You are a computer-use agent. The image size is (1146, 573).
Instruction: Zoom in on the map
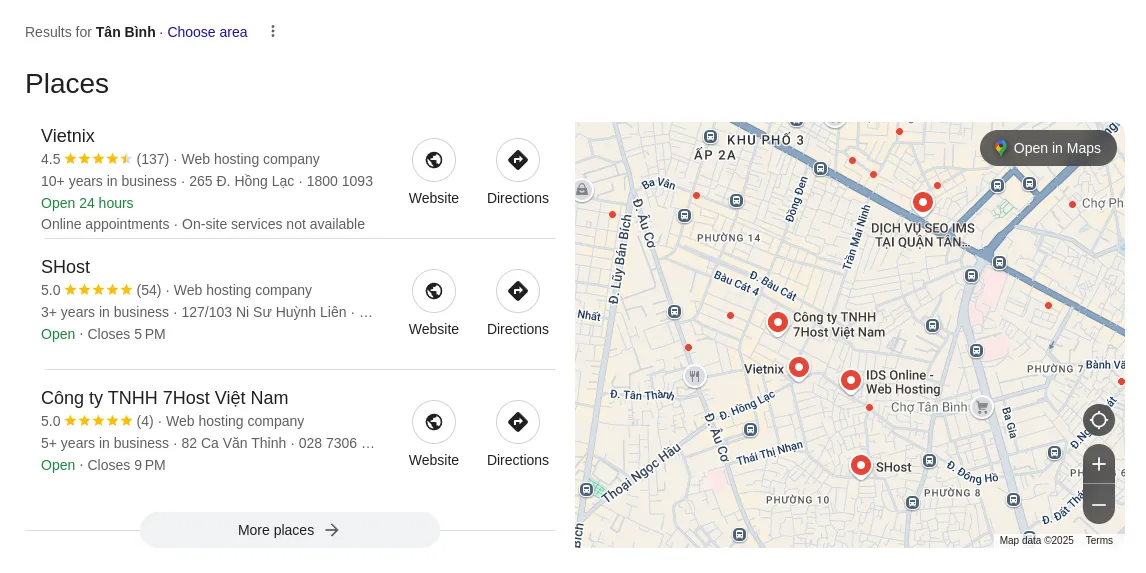pos(1098,464)
